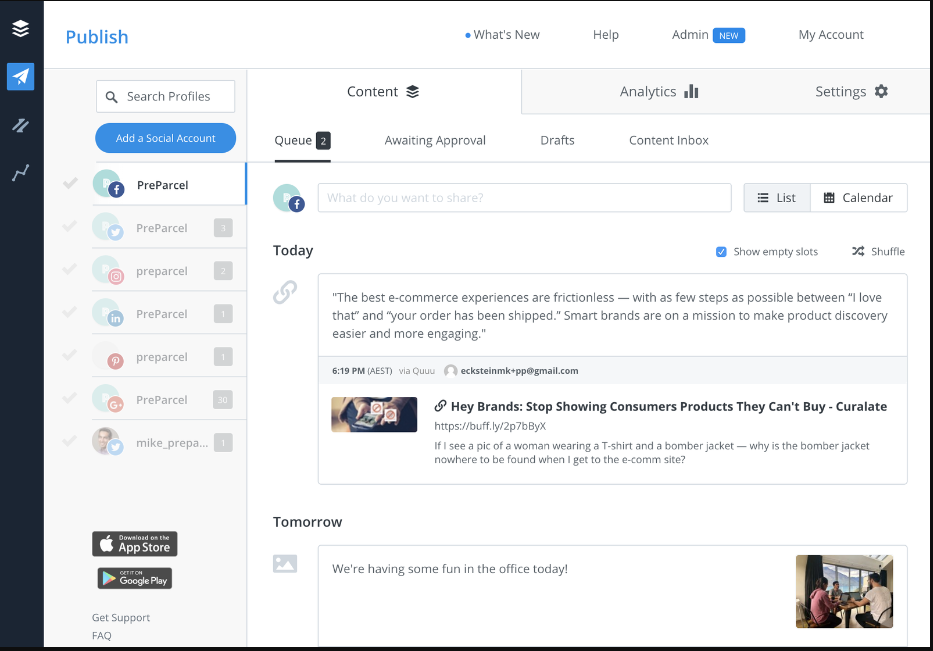Toggle checkmark beside preparcel Instagram profile
This screenshot has height=651, width=933.
tap(70, 269)
